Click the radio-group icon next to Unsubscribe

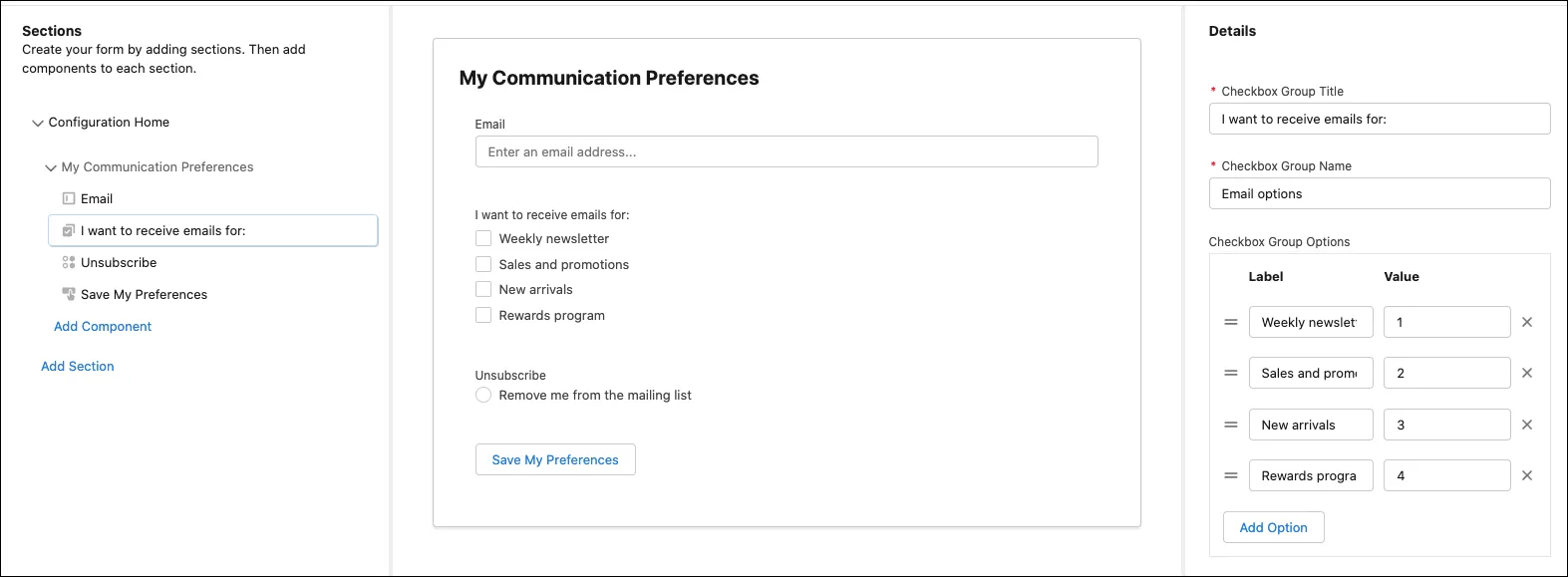(x=68, y=262)
